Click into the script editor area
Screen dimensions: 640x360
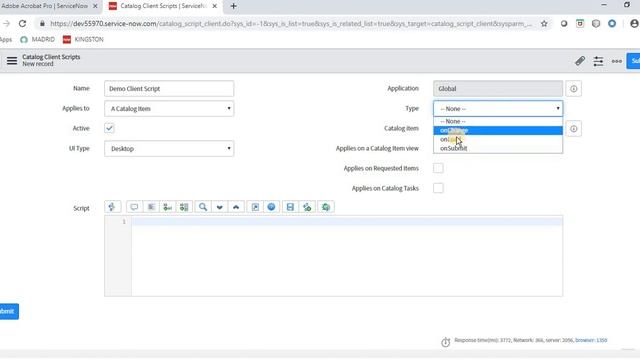coord(347,256)
